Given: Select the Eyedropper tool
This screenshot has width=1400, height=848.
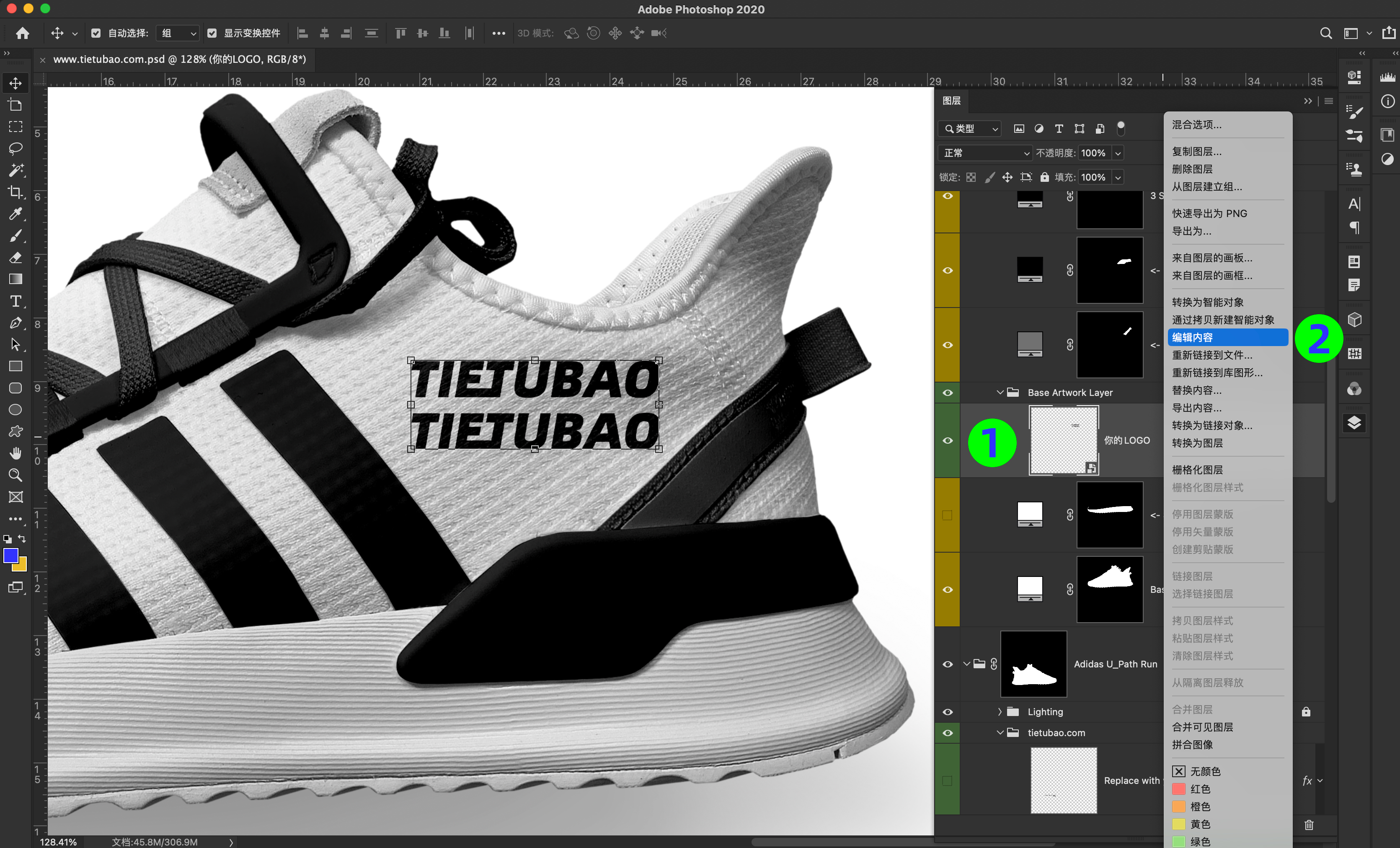Looking at the screenshot, I should pos(15,214).
